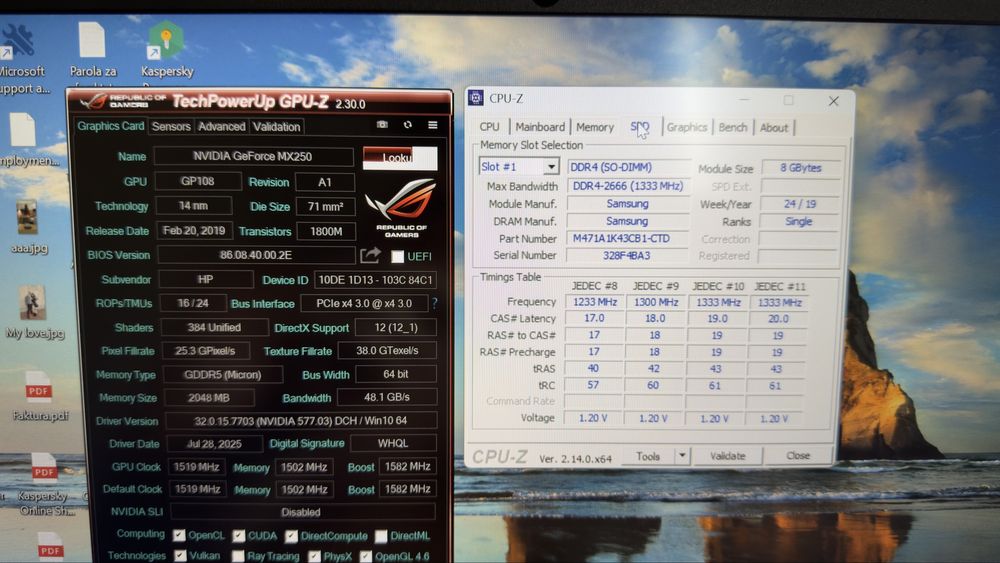Switch to the Graphics tab in CPU-Z
The image size is (1000, 563).
pyautogui.click(x=686, y=127)
